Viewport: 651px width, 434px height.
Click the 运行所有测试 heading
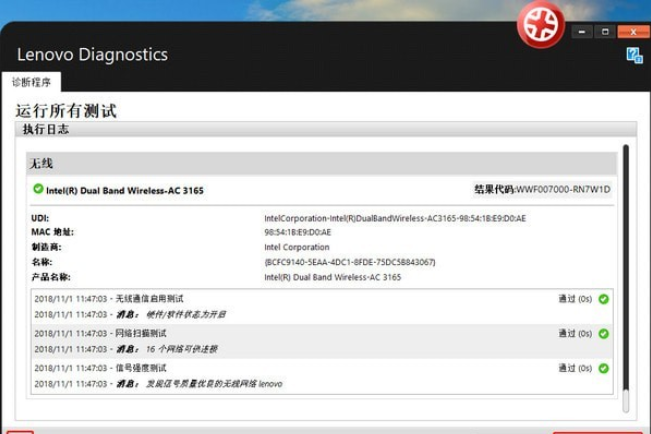(x=66, y=111)
